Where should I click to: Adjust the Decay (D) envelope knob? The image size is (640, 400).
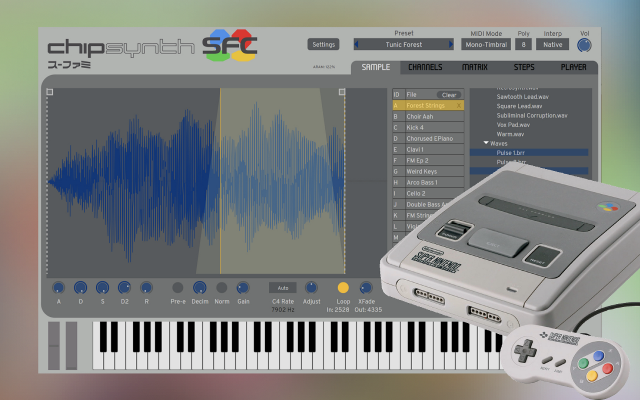pos(80,288)
